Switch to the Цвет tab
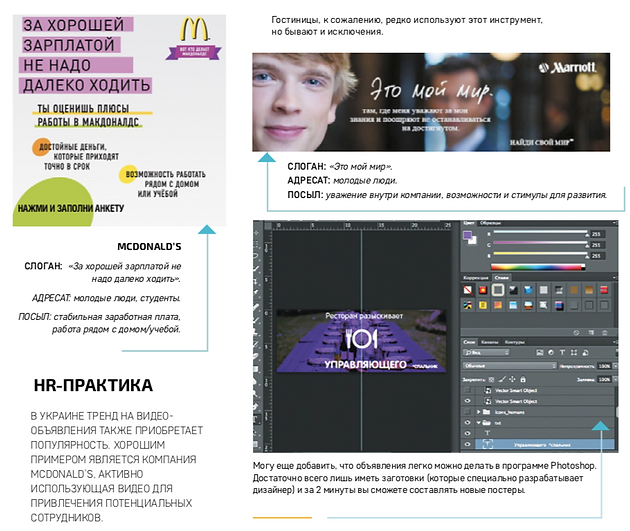Screen dimensions: 630x531 click(x=468, y=223)
